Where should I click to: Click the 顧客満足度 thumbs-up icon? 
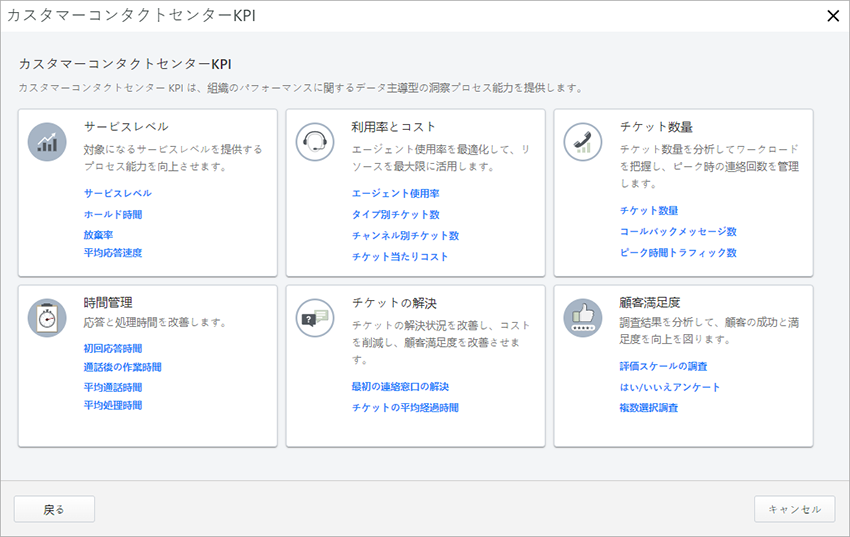coord(583,316)
